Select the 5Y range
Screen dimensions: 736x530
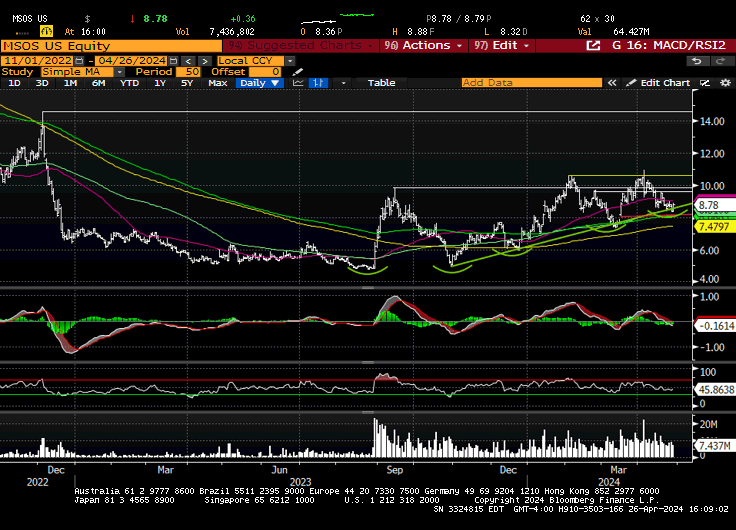(187, 83)
